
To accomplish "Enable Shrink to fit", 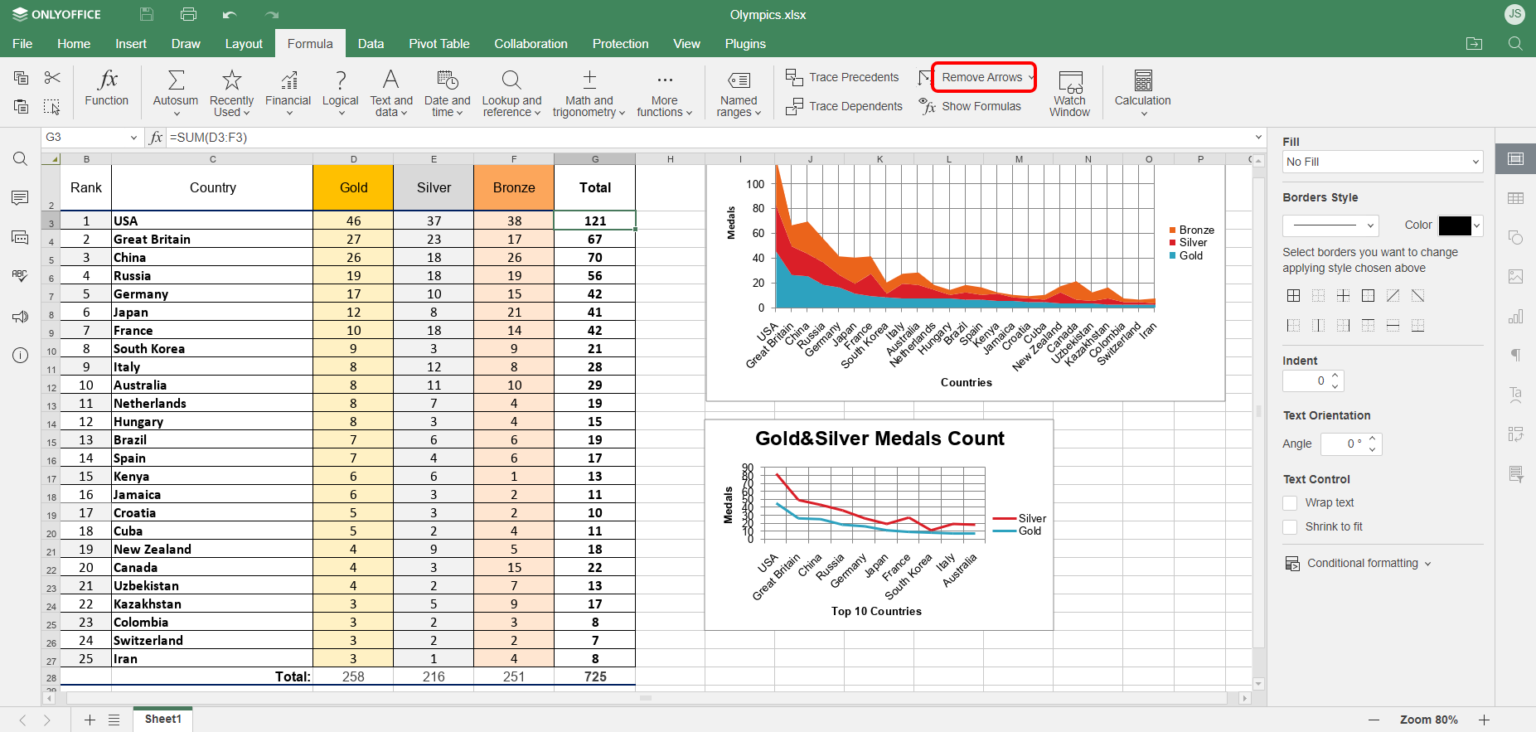I will (x=1290, y=527).
